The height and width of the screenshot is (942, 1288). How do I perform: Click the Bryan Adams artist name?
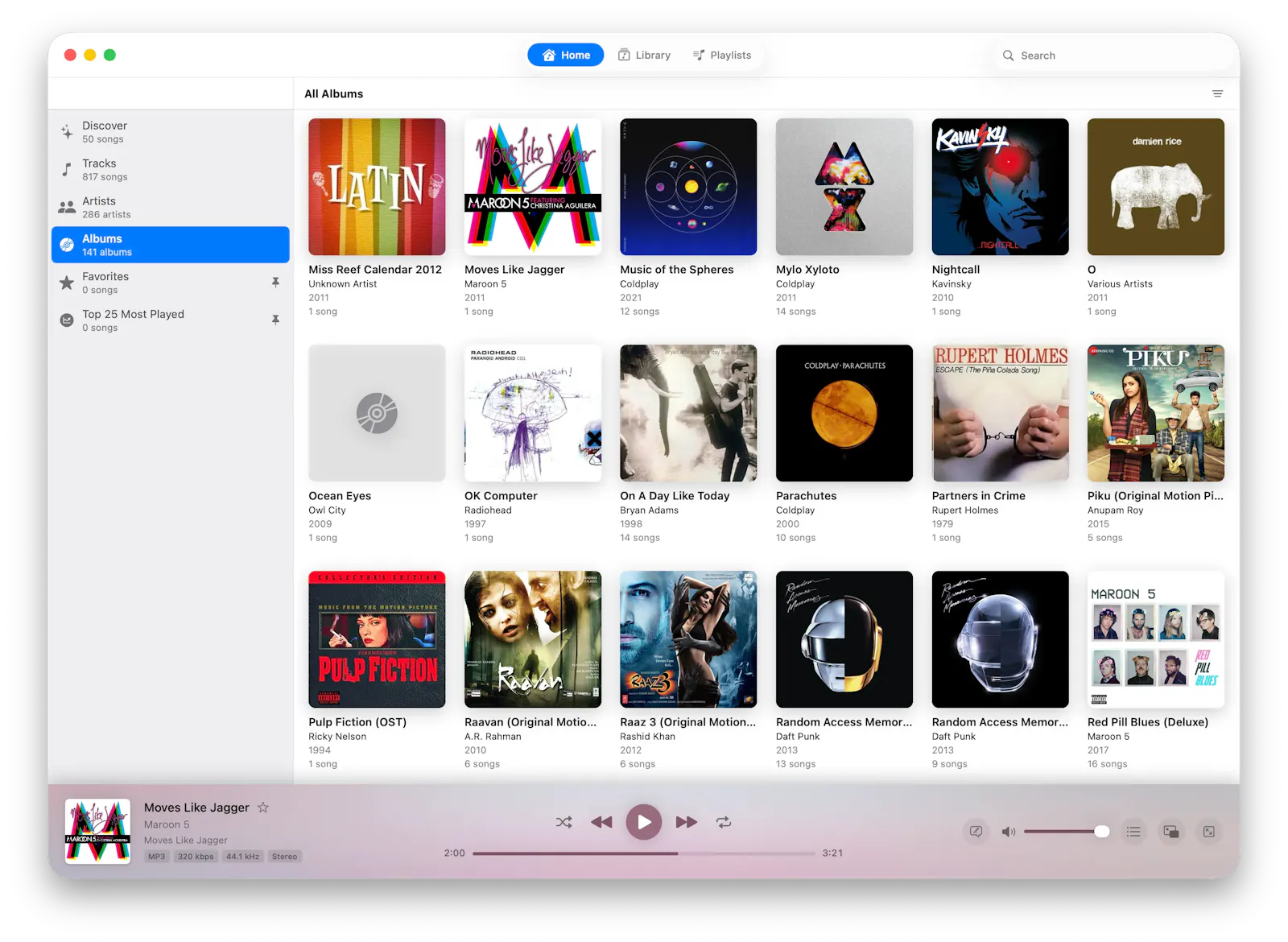click(649, 510)
